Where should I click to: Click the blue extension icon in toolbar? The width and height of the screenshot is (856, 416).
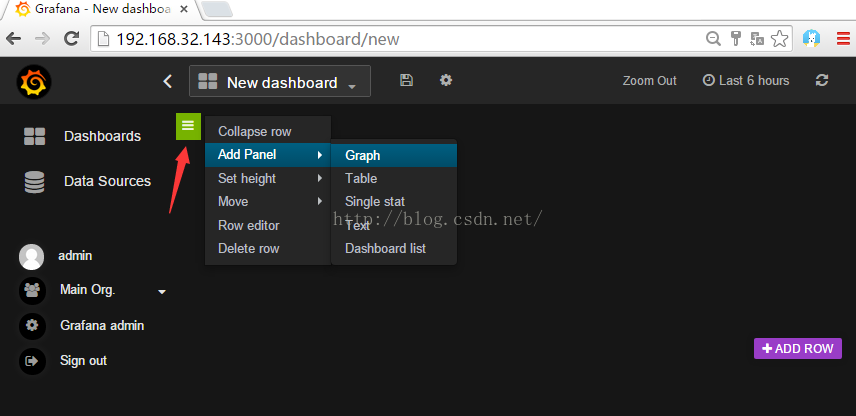812,38
